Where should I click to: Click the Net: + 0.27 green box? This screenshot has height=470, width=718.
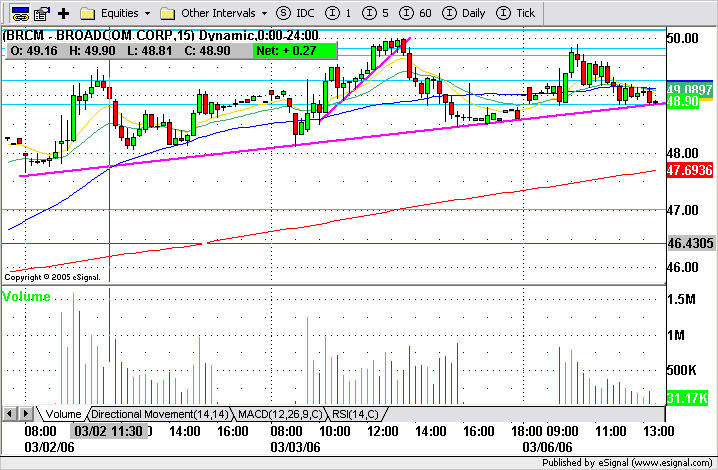point(295,50)
